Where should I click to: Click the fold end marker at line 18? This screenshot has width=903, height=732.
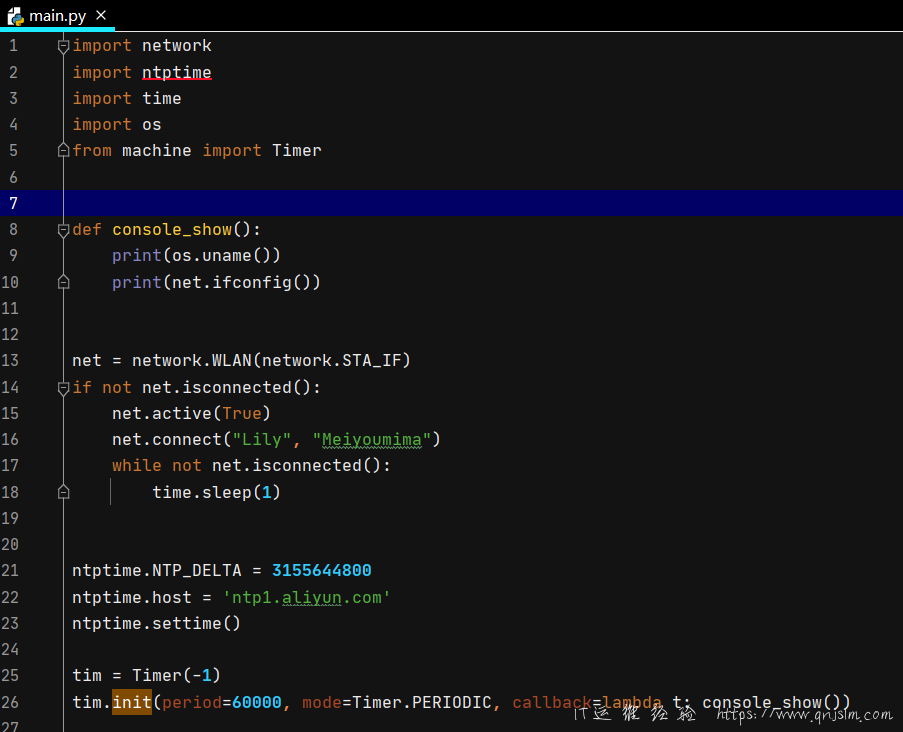tap(63, 492)
